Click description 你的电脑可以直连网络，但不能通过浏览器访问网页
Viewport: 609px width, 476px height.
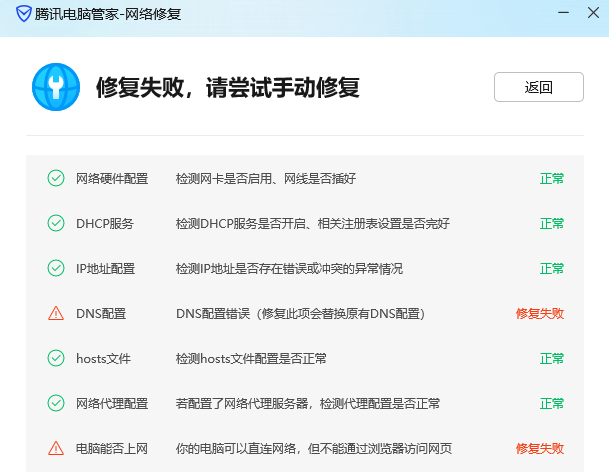pos(314,449)
